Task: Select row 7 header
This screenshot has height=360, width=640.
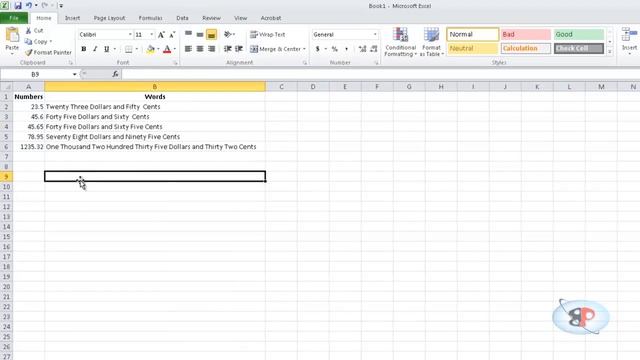Action: tap(6, 157)
